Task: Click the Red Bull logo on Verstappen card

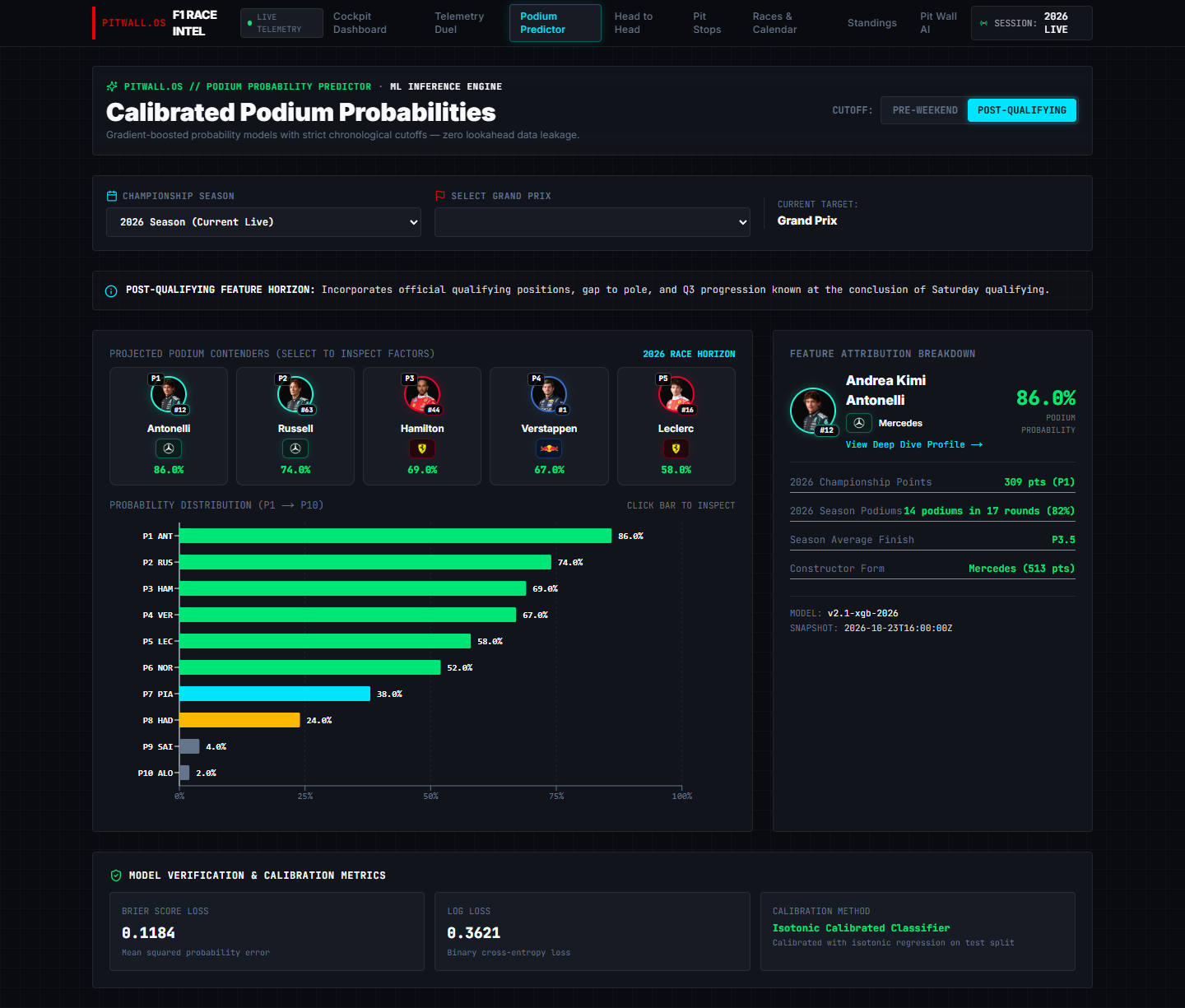Action: (x=549, y=448)
